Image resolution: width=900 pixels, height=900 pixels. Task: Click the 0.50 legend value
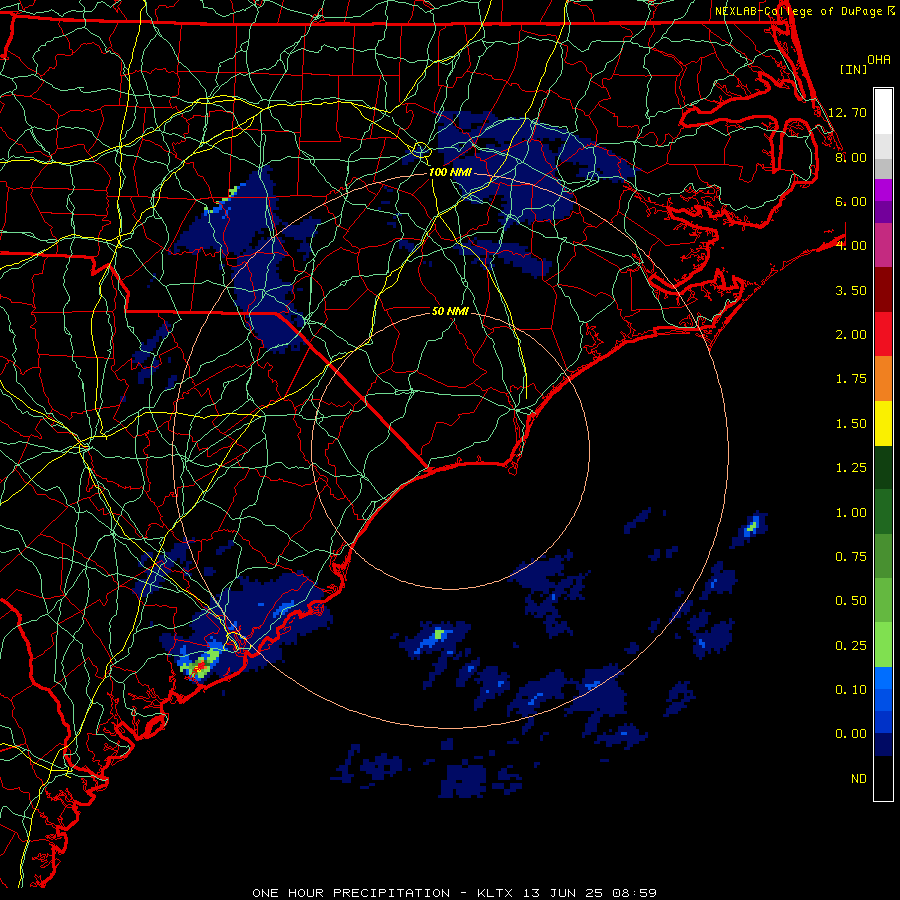(x=851, y=601)
